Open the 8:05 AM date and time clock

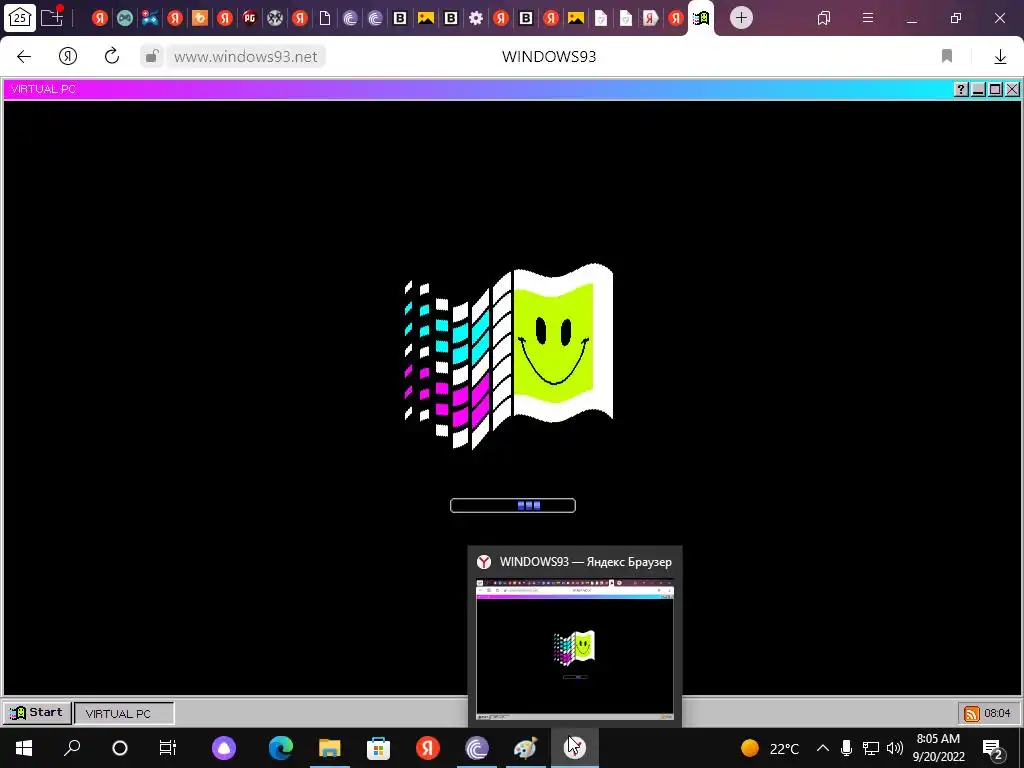pyautogui.click(x=938, y=748)
